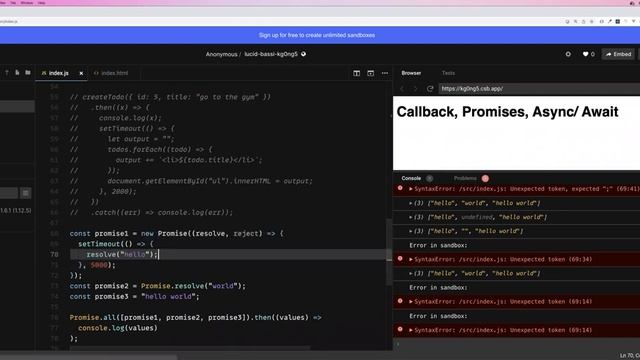The width and height of the screenshot is (640, 360).
Task: Click the small square button in sidebar
Action: coord(25,193)
